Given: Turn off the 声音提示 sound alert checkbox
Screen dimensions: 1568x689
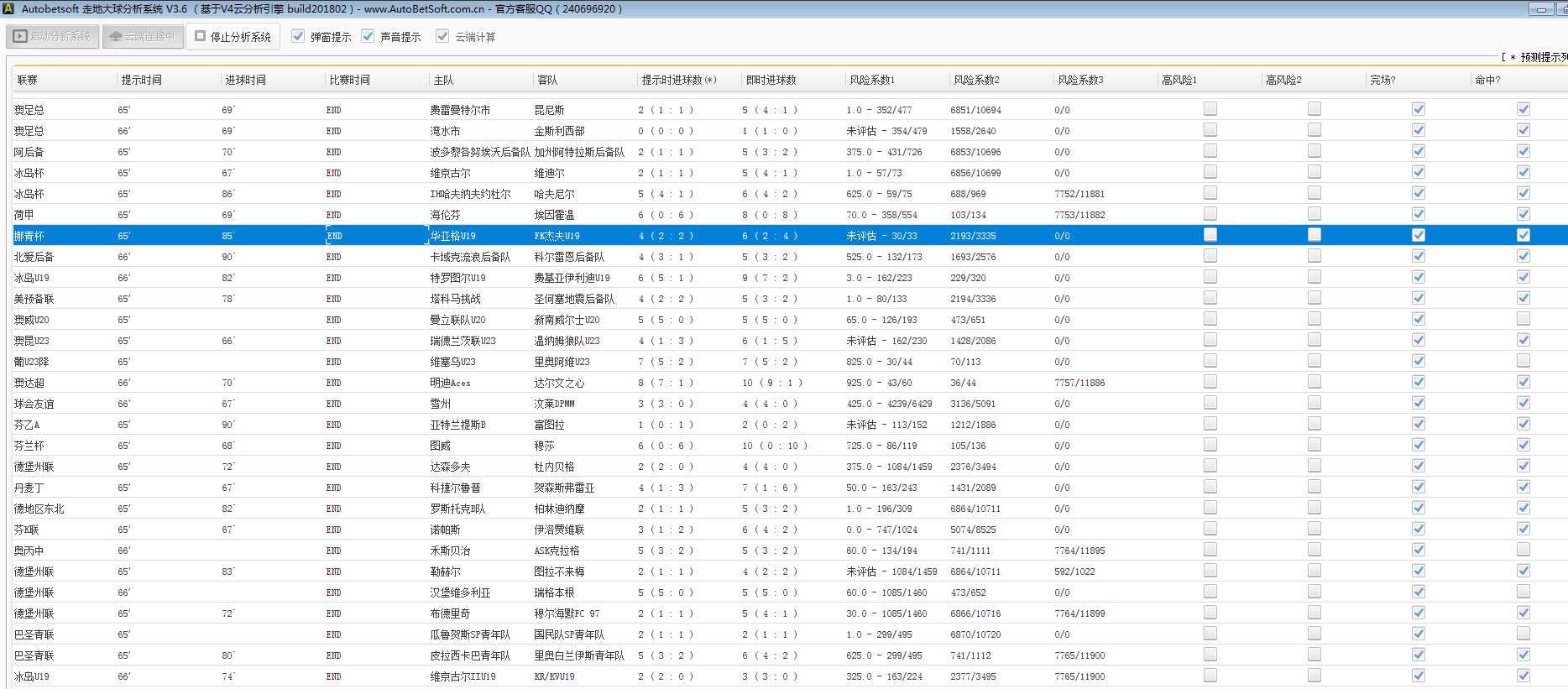Looking at the screenshot, I should pos(368,37).
